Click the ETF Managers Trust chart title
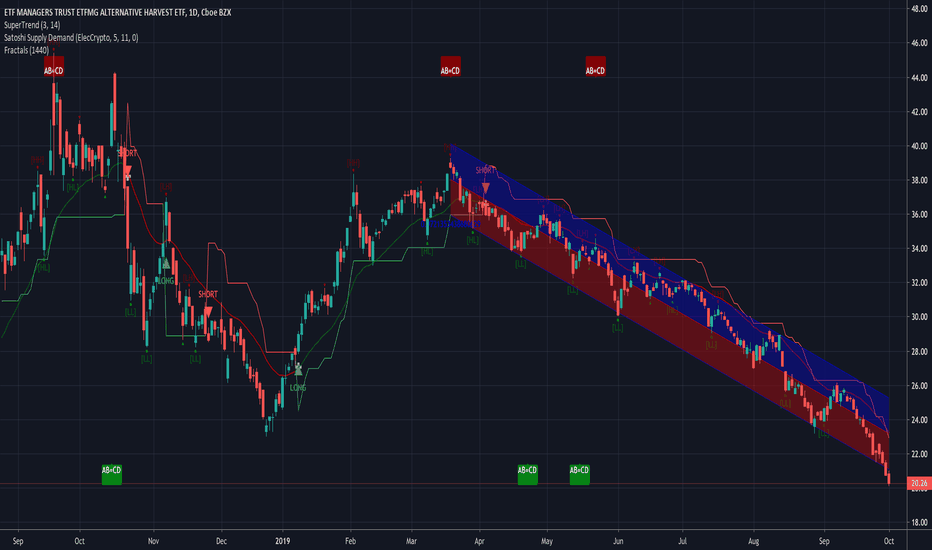The width and height of the screenshot is (932, 550). click(118, 12)
